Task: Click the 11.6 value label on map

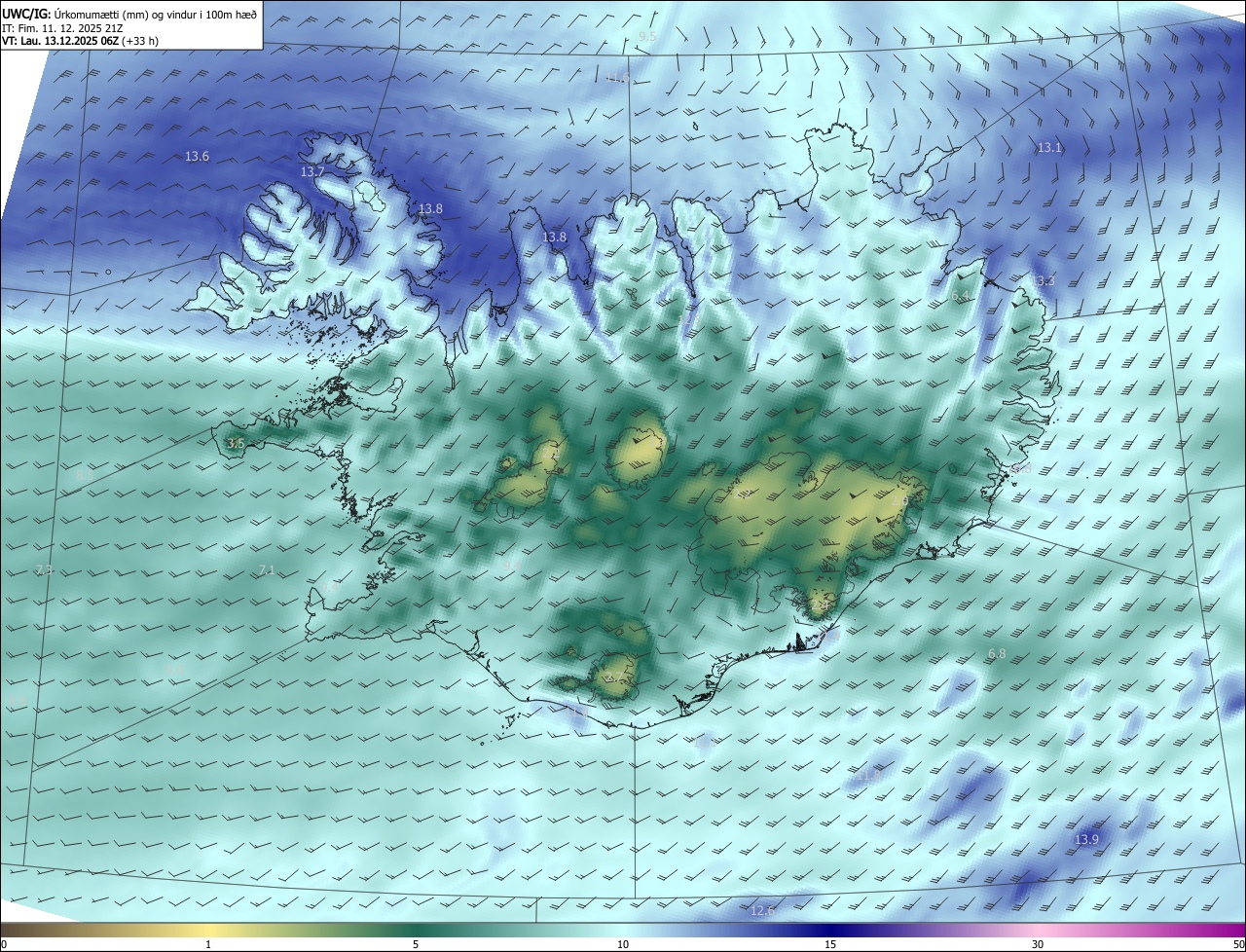Action: pos(617,78)
